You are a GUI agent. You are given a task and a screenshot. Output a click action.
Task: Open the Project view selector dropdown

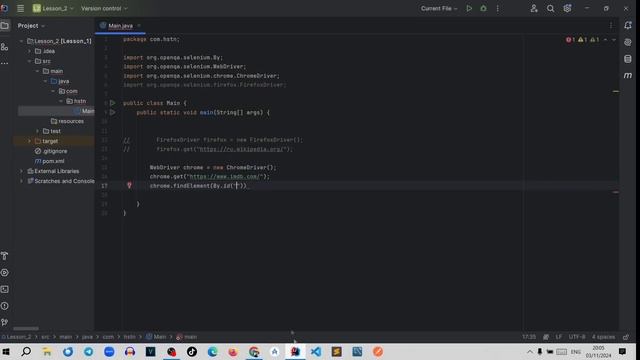click(31, 26)
